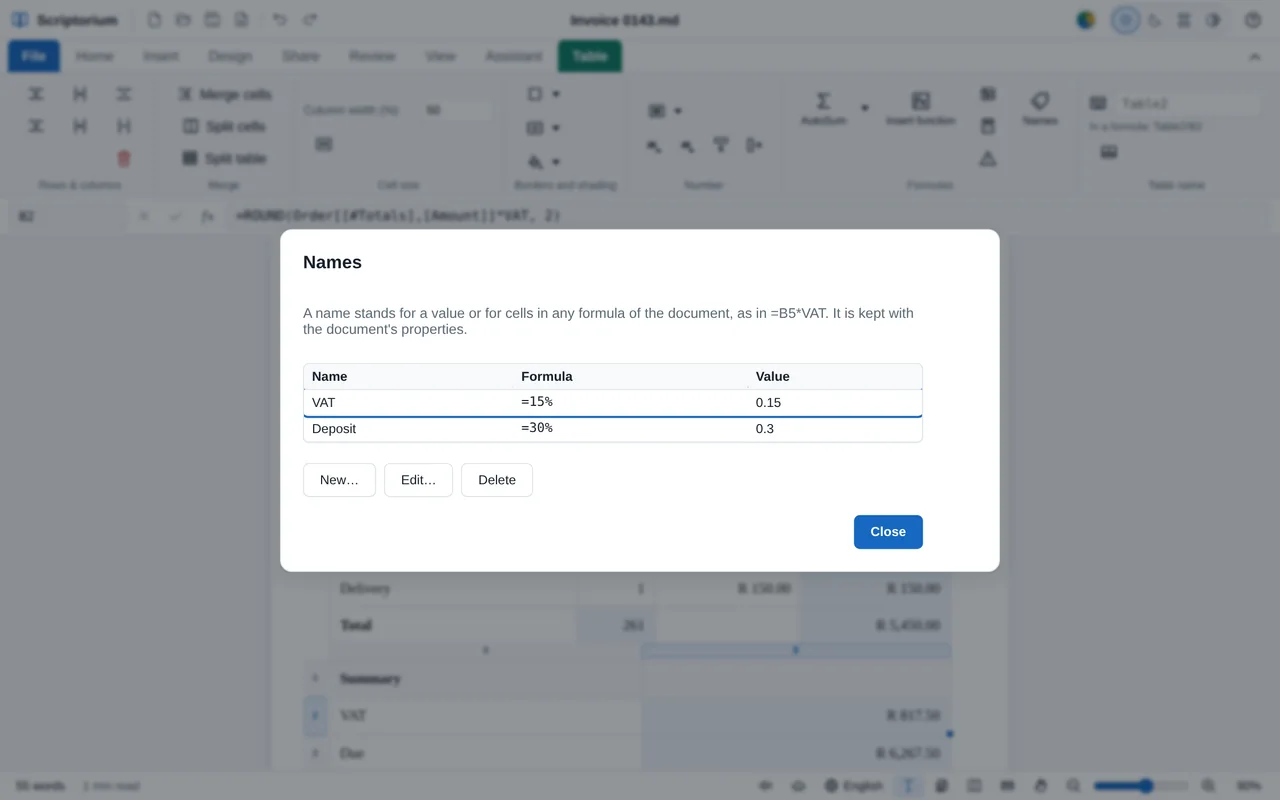This screenshot has height=800, width=1280.
Task: Click the R 6,267.50 Due cell in document
Action: [x=796, y=753]
